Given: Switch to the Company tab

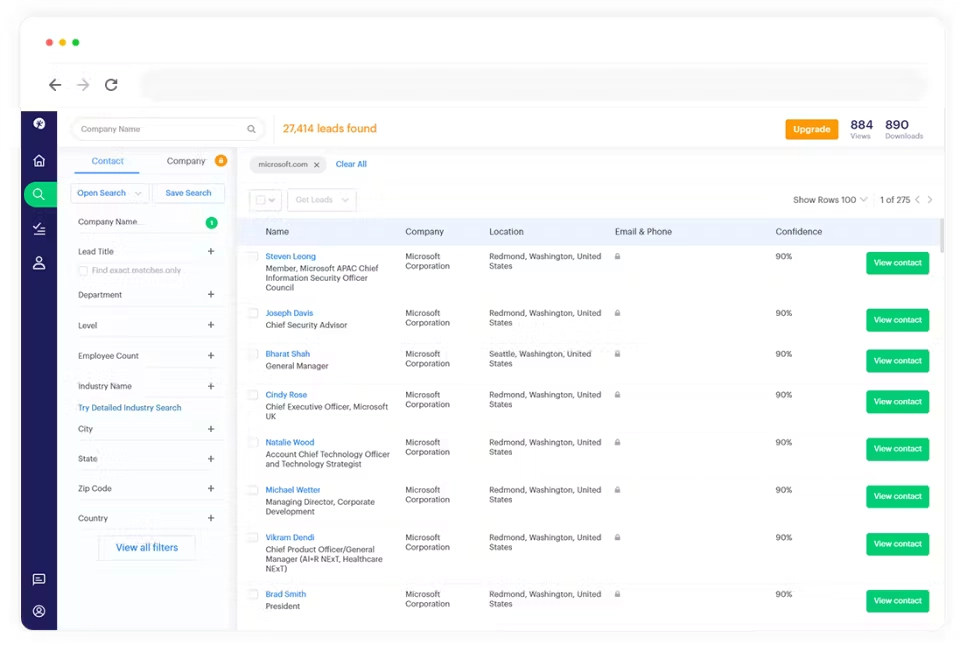Looking at the screenshot, I should tap(186, 161).
